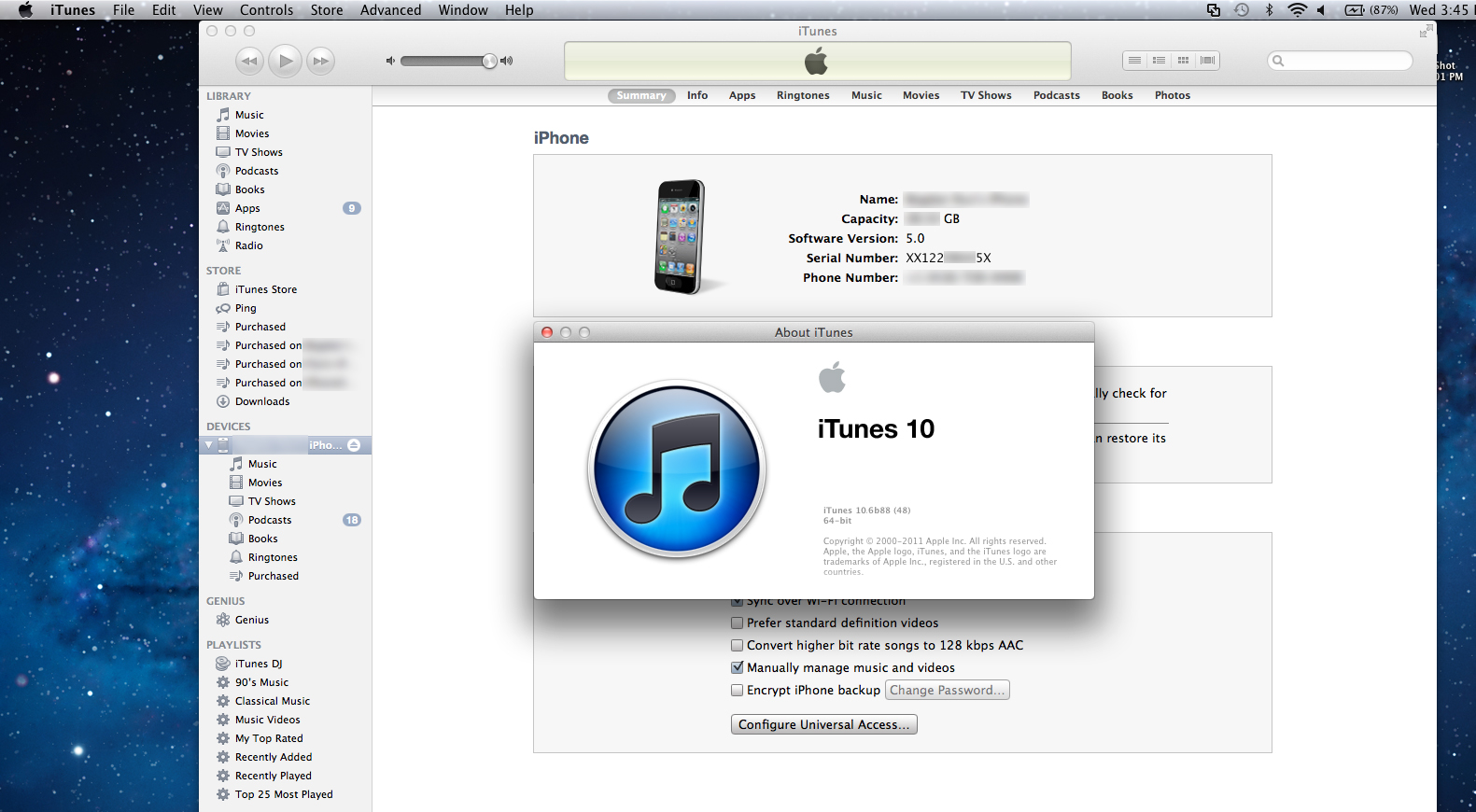Viewport: 1476px width, 812px height.
Task: Click the next track fast-forward button
Action: (x=321, y=61)
